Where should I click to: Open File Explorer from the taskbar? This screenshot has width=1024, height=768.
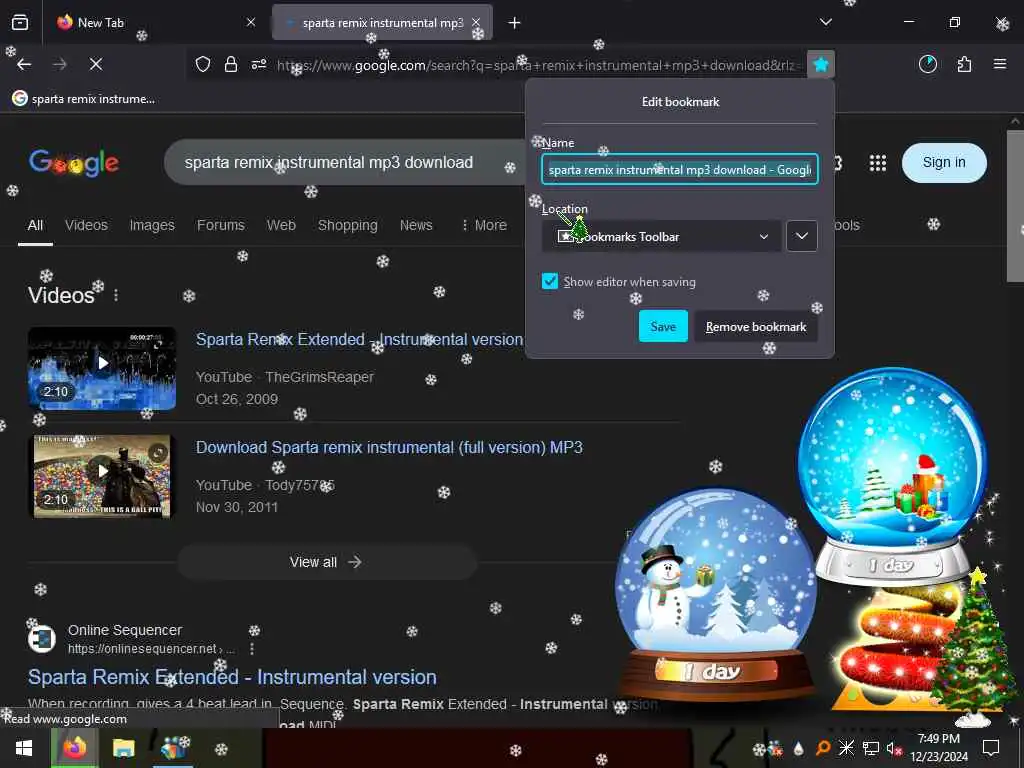(123, 748)
